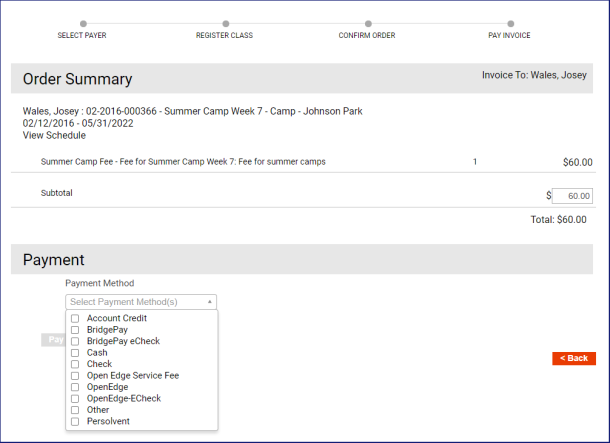The width and height of the screenshot is (610, 443).
Task: Select Persolvent payment checkbox
Action: [75, 422]
